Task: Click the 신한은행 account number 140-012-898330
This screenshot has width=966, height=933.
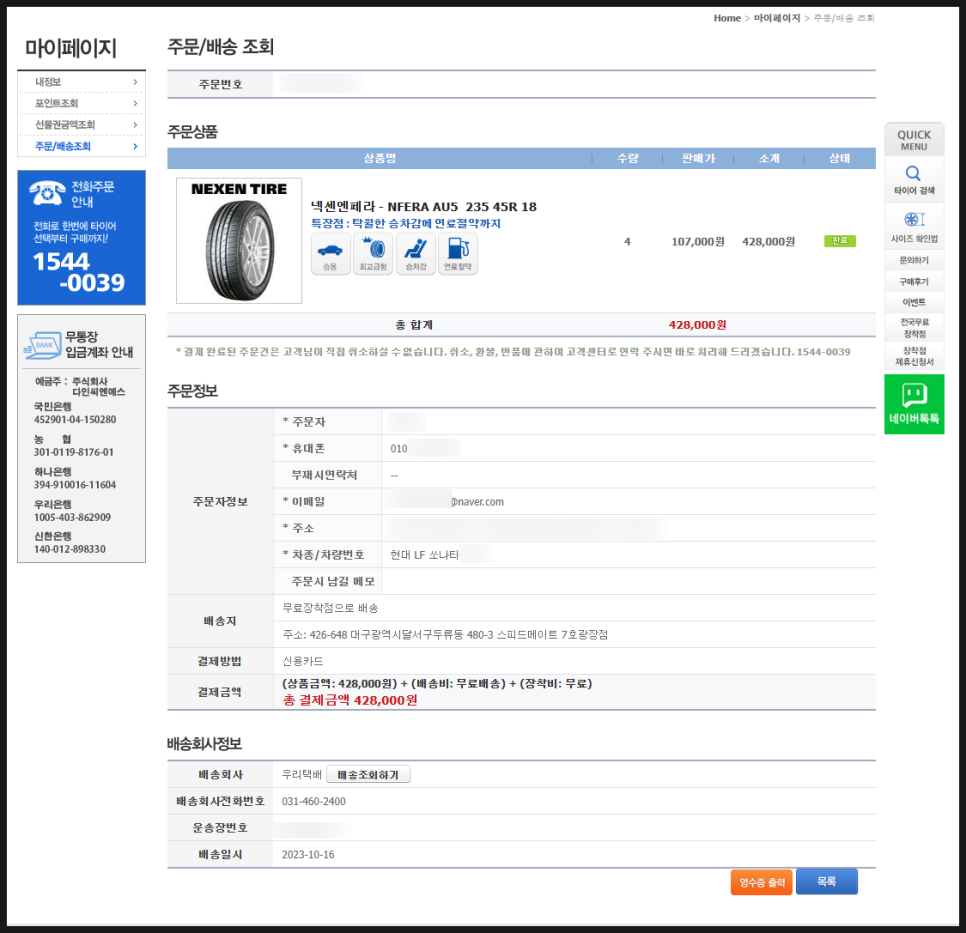Action: [x=70, y=549]
